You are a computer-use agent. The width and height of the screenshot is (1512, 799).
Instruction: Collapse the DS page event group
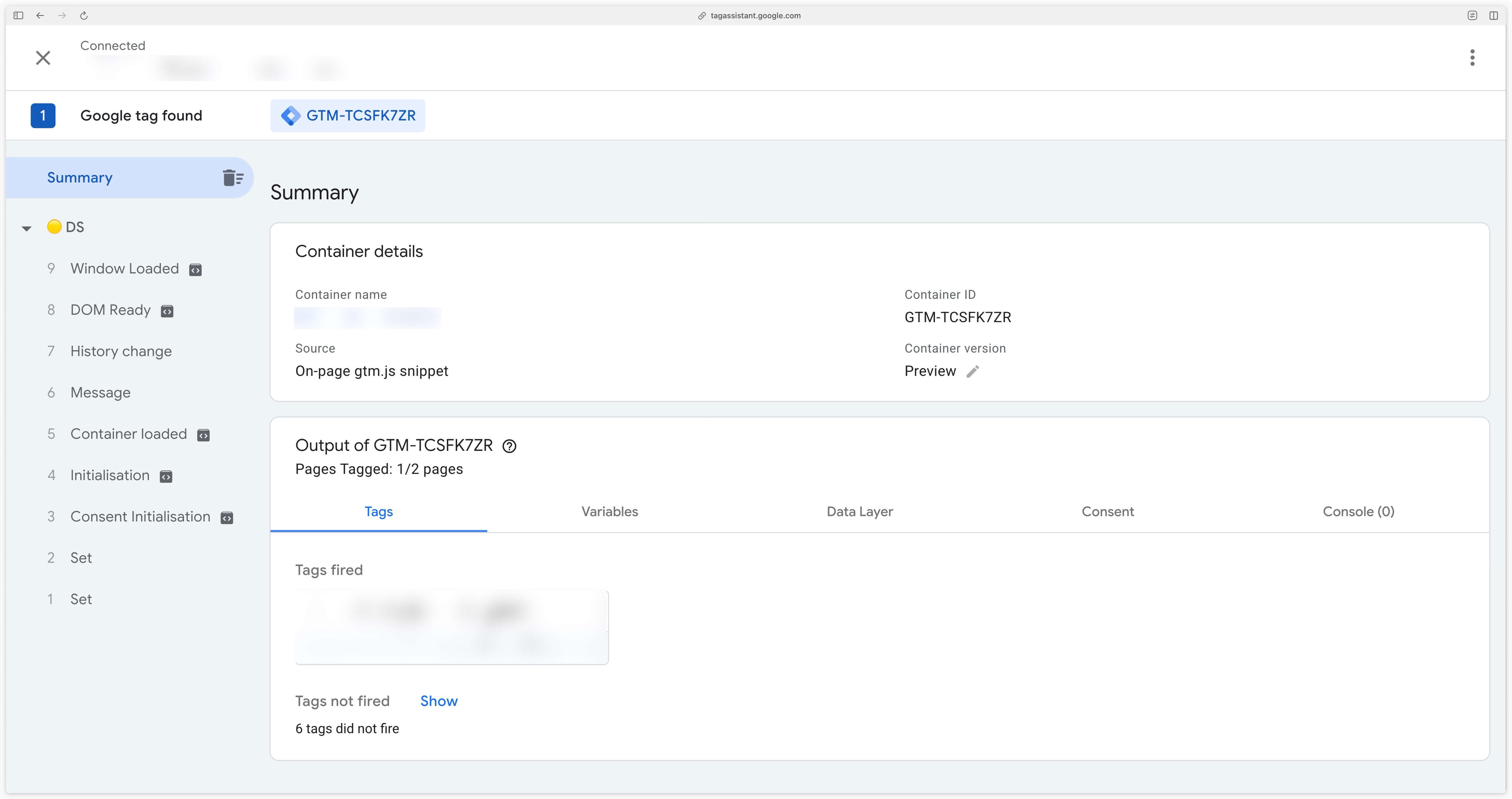click(26, 228)
